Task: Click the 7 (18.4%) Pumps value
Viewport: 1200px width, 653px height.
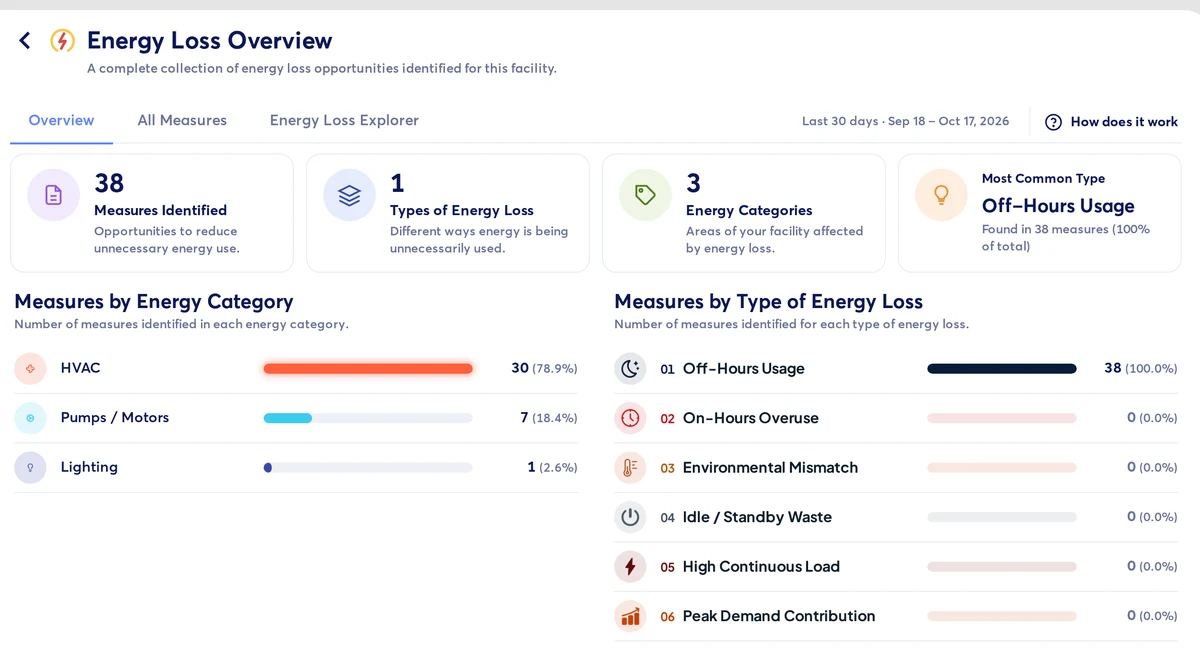Action: point(549,418)
